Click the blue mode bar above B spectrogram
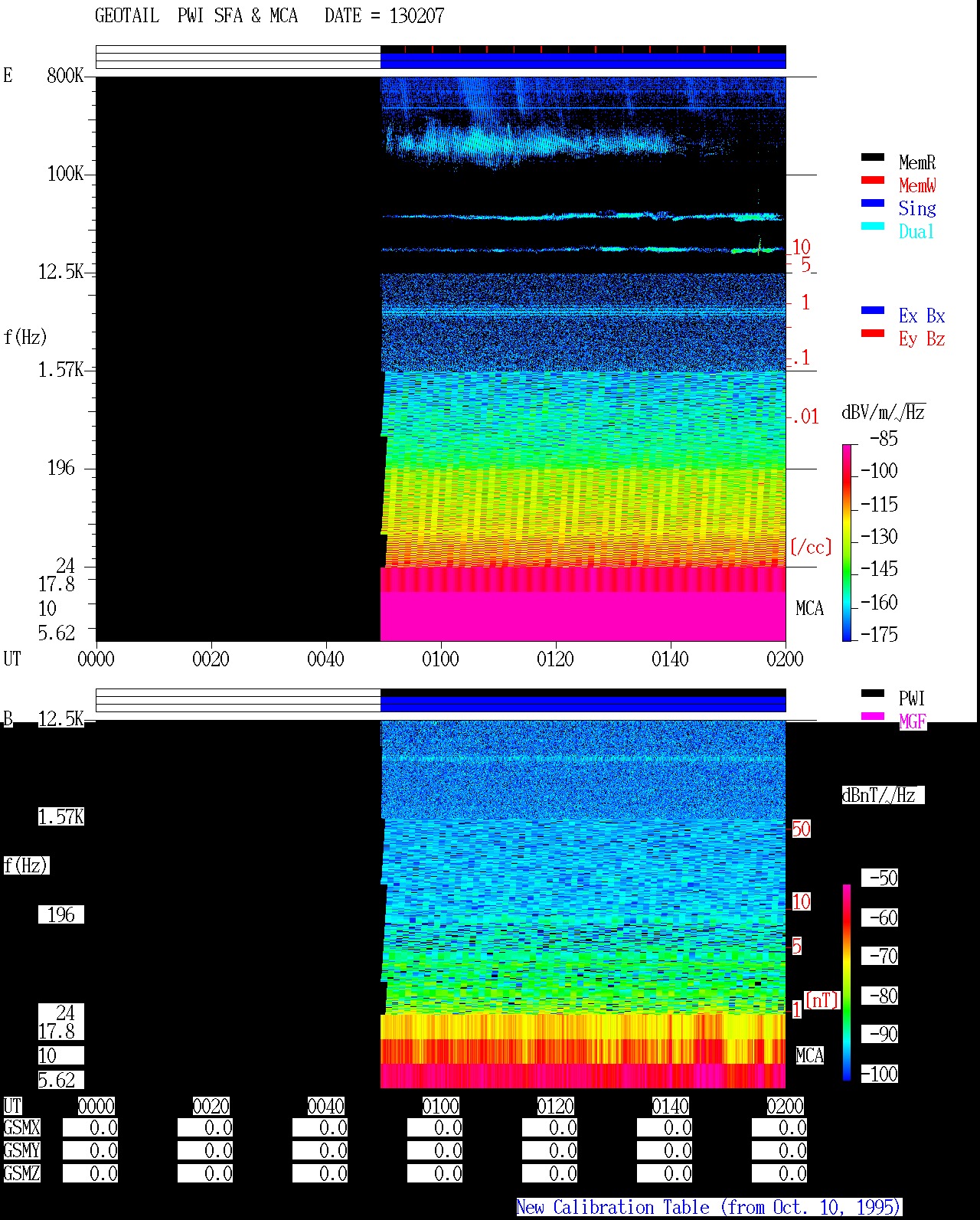The height and width of the screenshot is (1220, 980). coord(583,704)
